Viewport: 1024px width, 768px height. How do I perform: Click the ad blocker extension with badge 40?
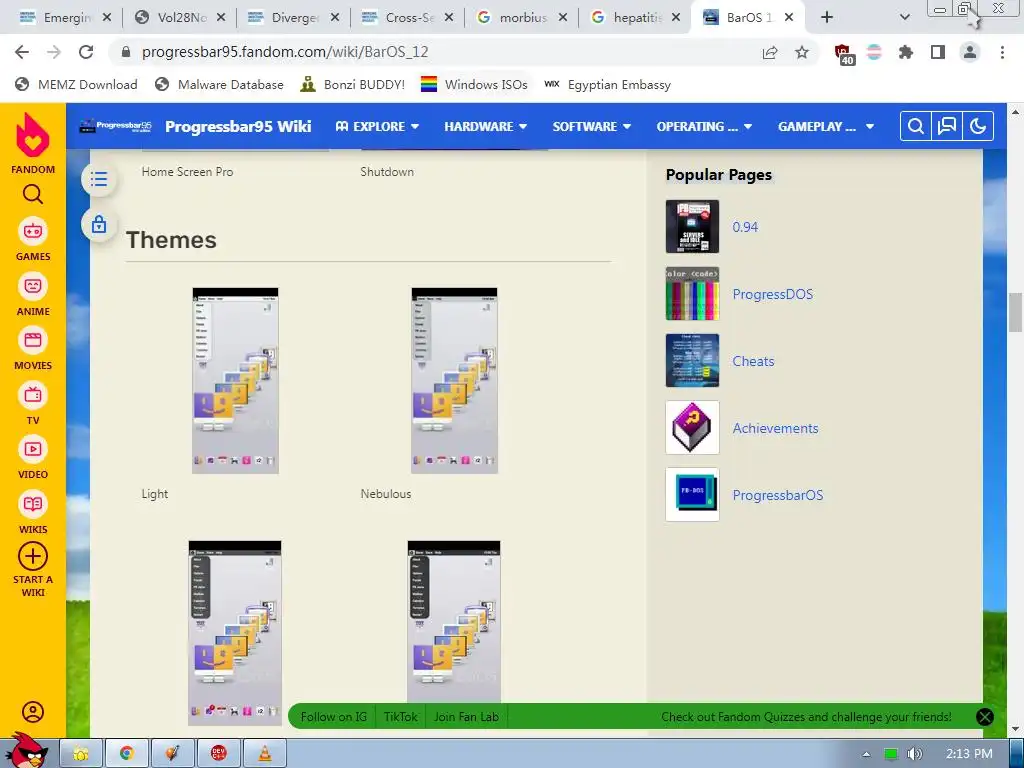tap(844, 54)
